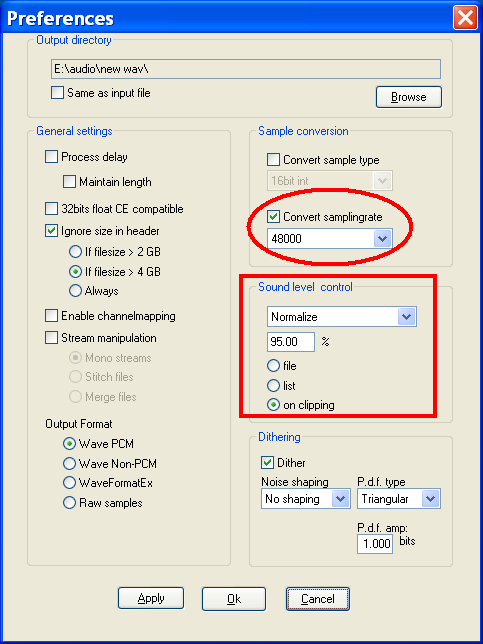Viewport: 483px width, 644px height.
Task: Toggle the Dither checkbox
Action: tap(267, 463)
